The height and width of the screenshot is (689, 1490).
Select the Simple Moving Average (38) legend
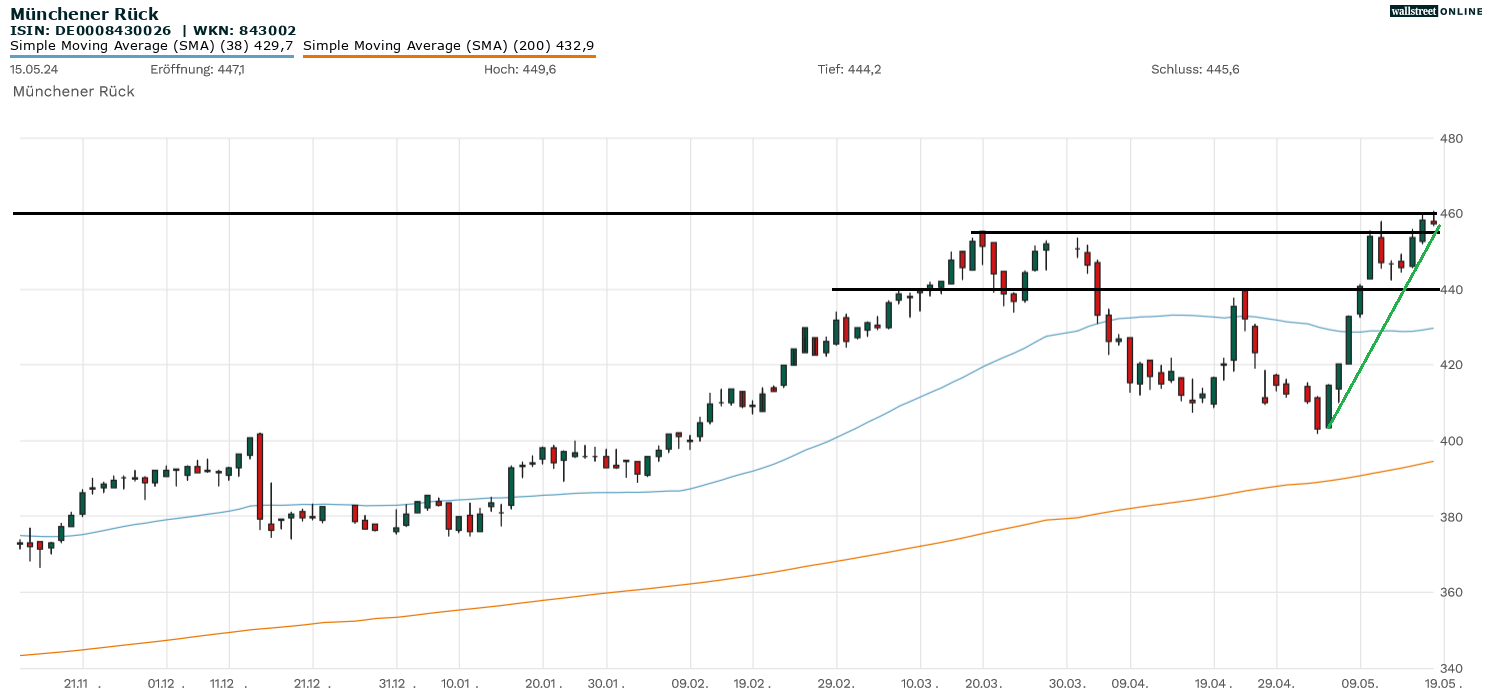pos(151,46)
